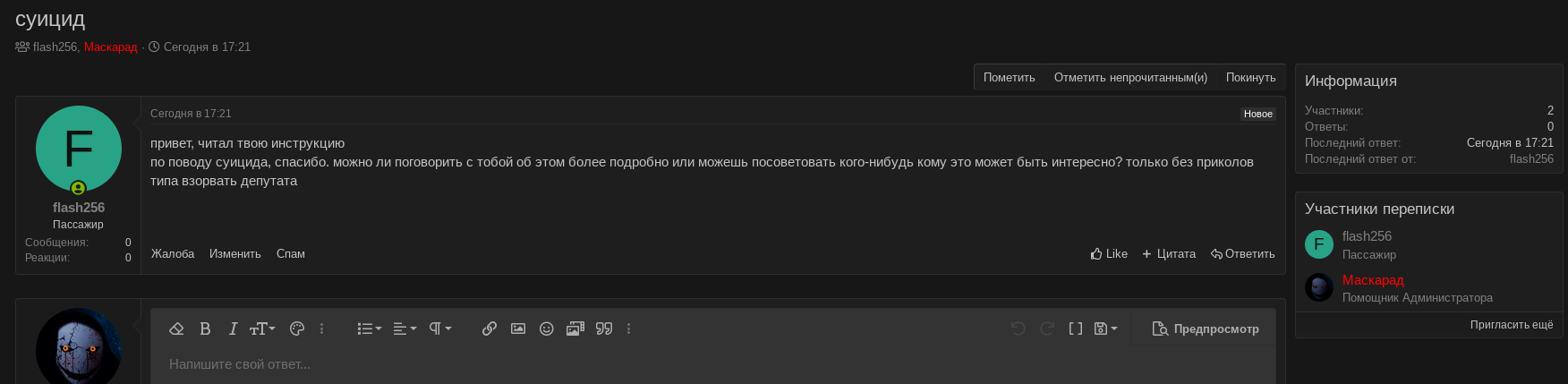Open the smilies emoji picker
The height and width of the screenshot is (384, 1568).
tap(547, 329)
